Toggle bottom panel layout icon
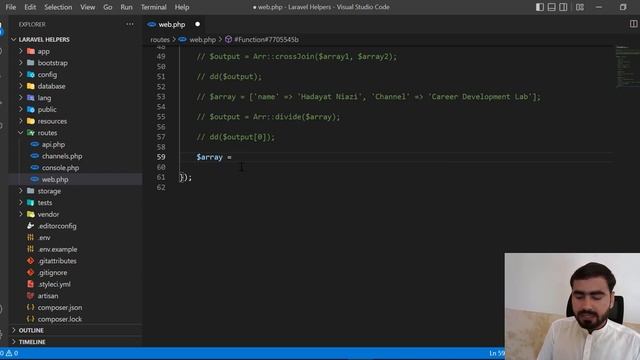640x360 pixels. pos(551,7)
